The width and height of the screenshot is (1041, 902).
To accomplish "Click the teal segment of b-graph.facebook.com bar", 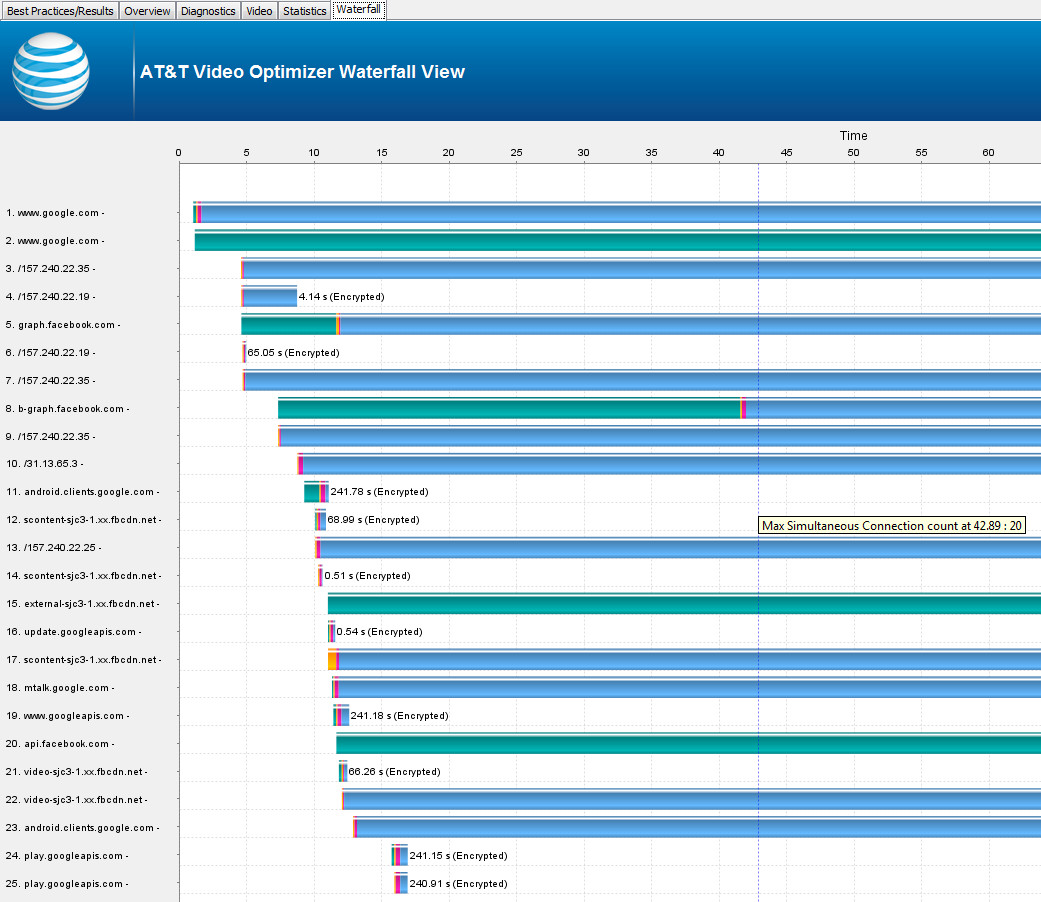I will click(x=509, y=410).
